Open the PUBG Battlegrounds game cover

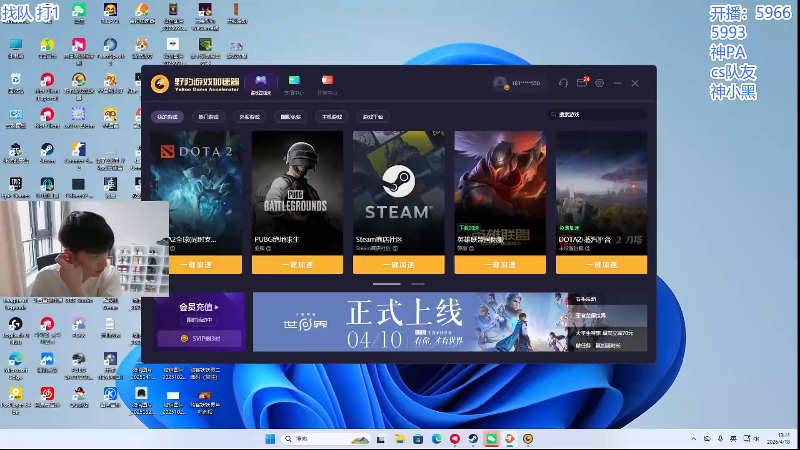(x=297, y=193)
